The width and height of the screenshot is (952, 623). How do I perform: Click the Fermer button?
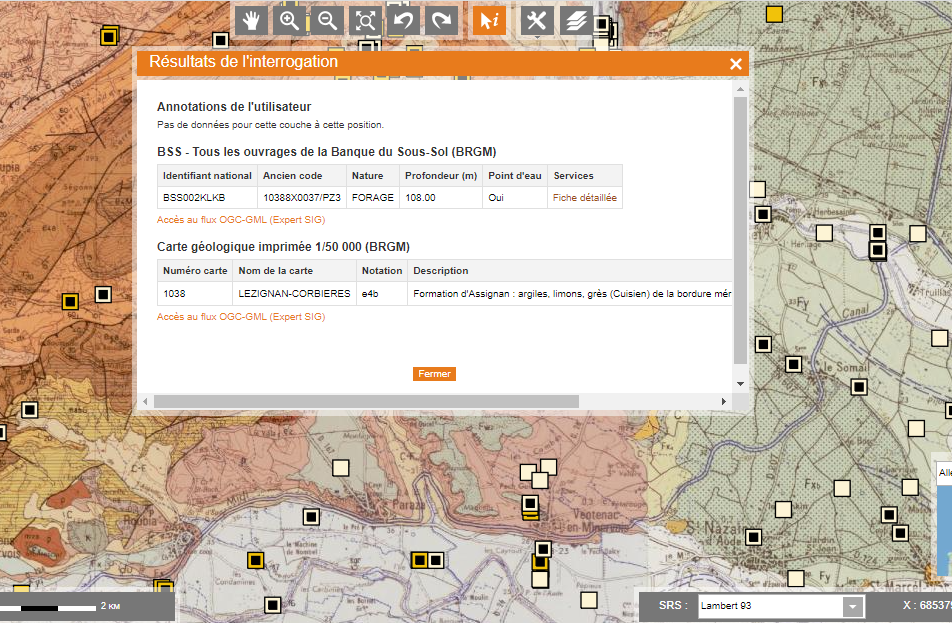click(434, 374)
